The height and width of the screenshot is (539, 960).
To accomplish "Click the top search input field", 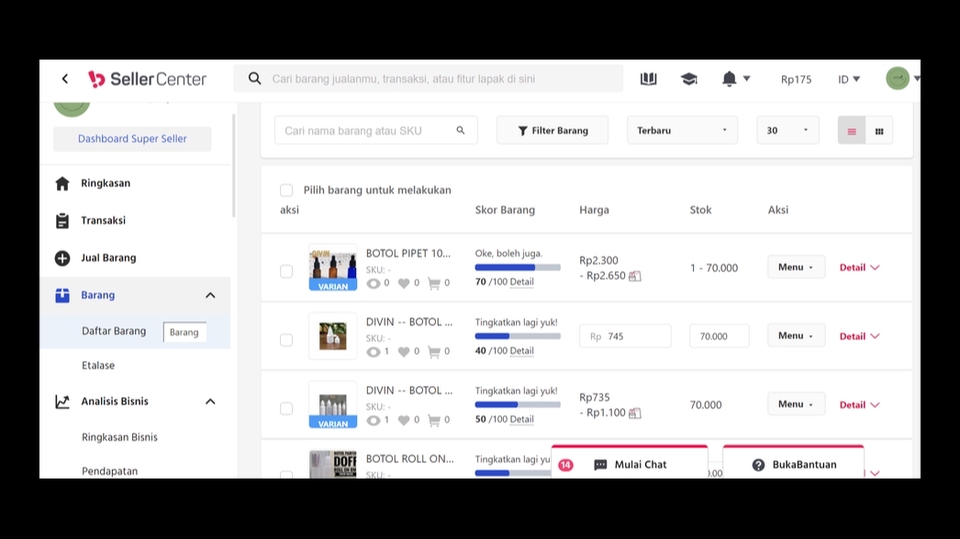I will (x=429, y=78).
